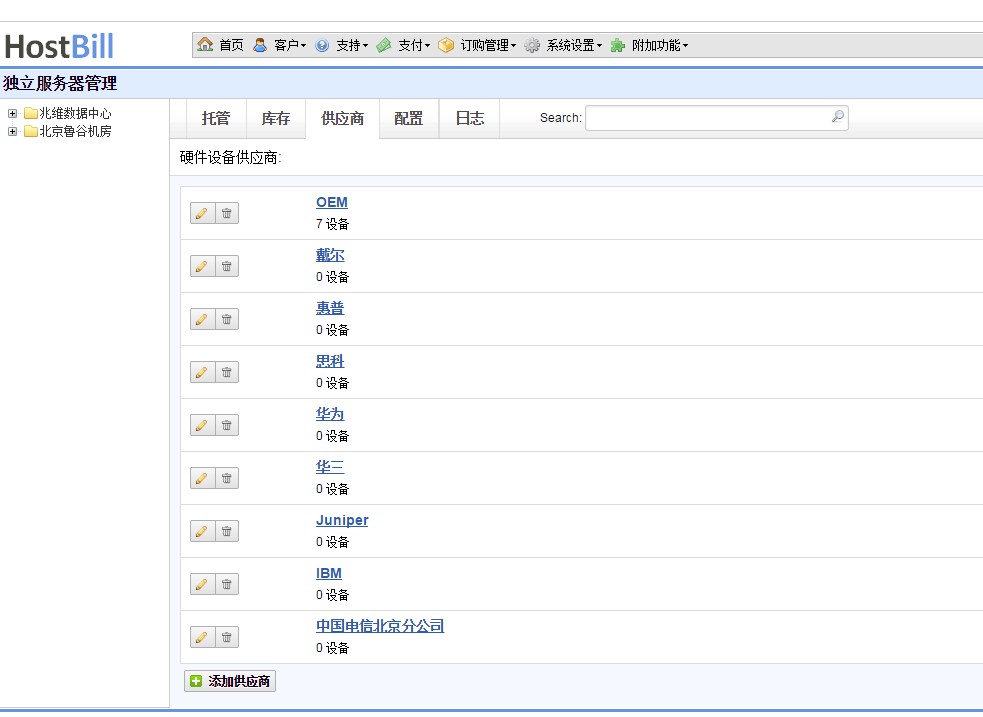Click the HostBill logo
Screen dimensions: 983x717
tap(59, 46)
